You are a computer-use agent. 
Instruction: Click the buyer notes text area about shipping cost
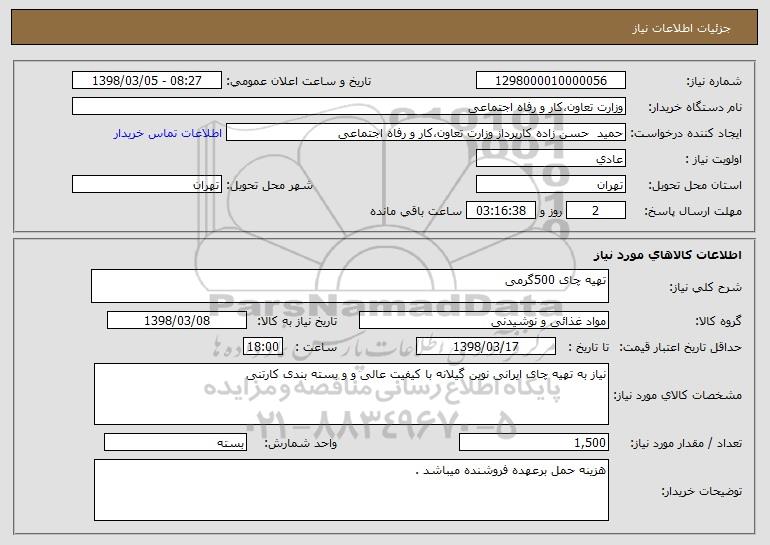click(351, 490)
